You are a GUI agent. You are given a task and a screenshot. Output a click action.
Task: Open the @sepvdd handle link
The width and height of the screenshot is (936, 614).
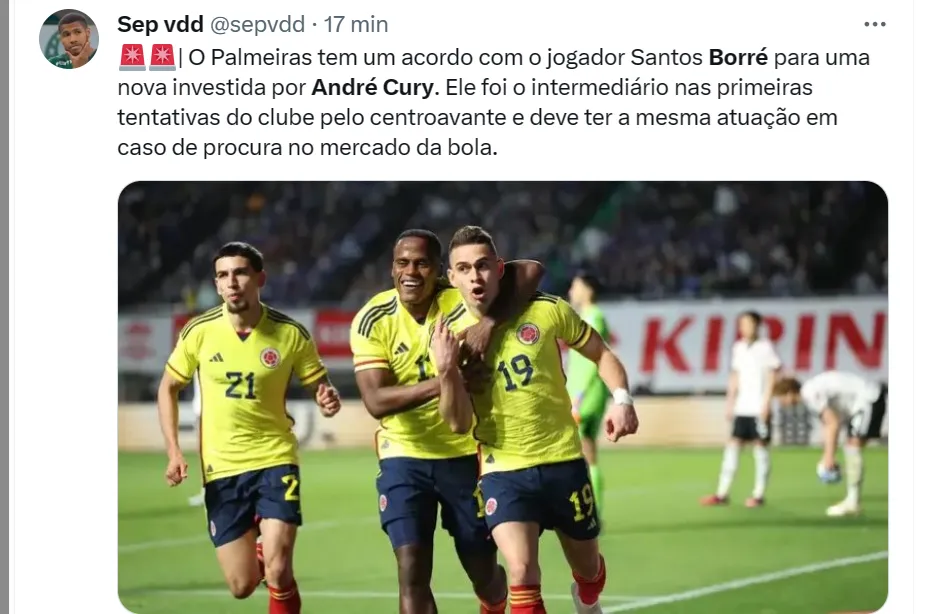(x=257, y=24)
